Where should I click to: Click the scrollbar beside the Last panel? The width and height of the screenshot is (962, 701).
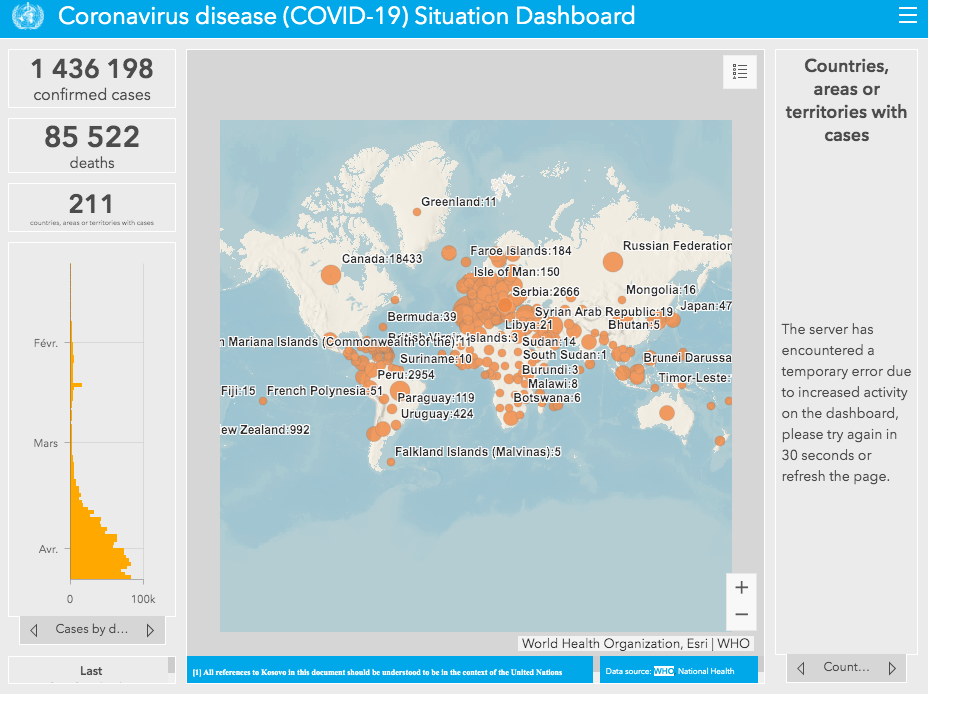[x=171, y=666]
